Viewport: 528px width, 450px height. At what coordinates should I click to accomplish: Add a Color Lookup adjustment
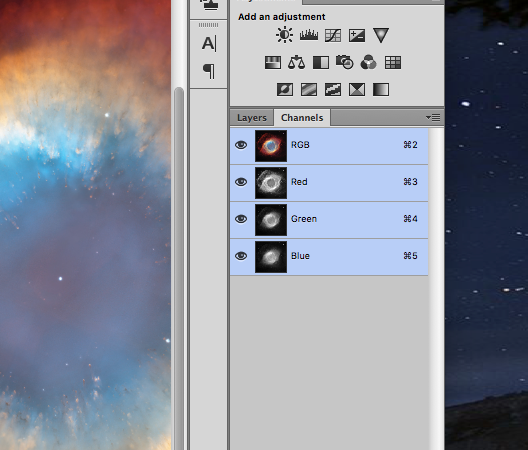coord(393,63)
